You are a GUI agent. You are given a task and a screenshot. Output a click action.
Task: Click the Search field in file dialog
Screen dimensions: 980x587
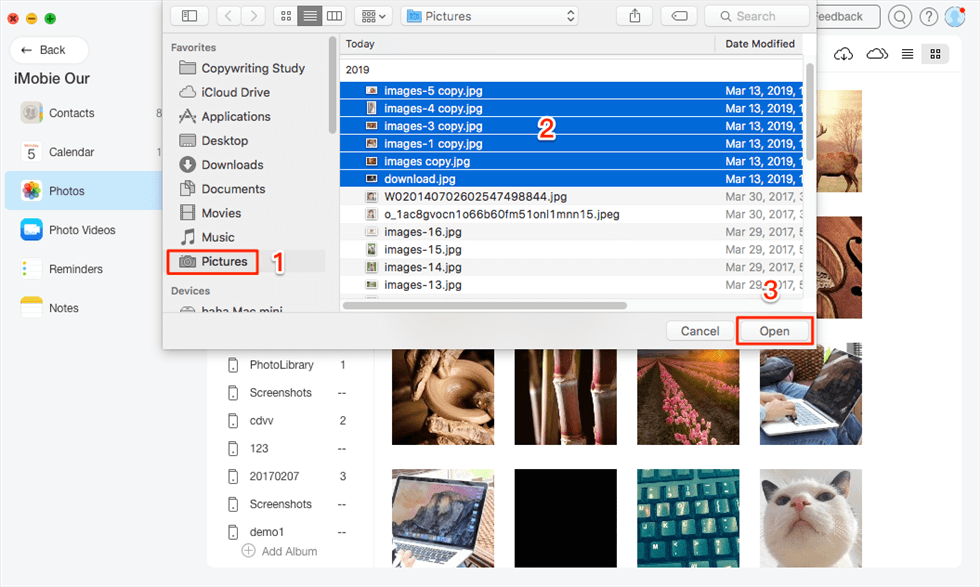[757, 16]
